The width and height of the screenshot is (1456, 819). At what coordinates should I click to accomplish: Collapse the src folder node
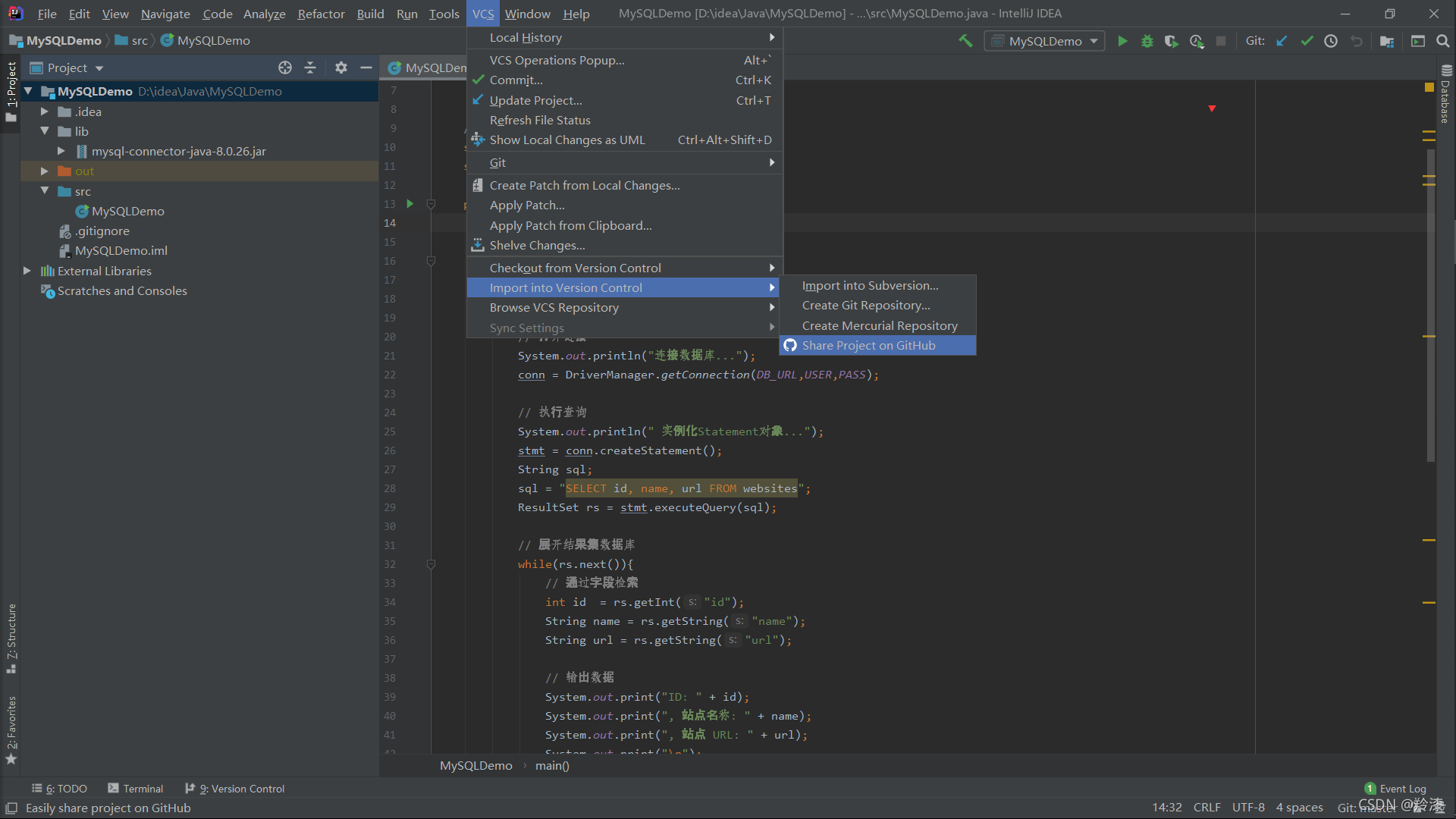click(44, 191)
